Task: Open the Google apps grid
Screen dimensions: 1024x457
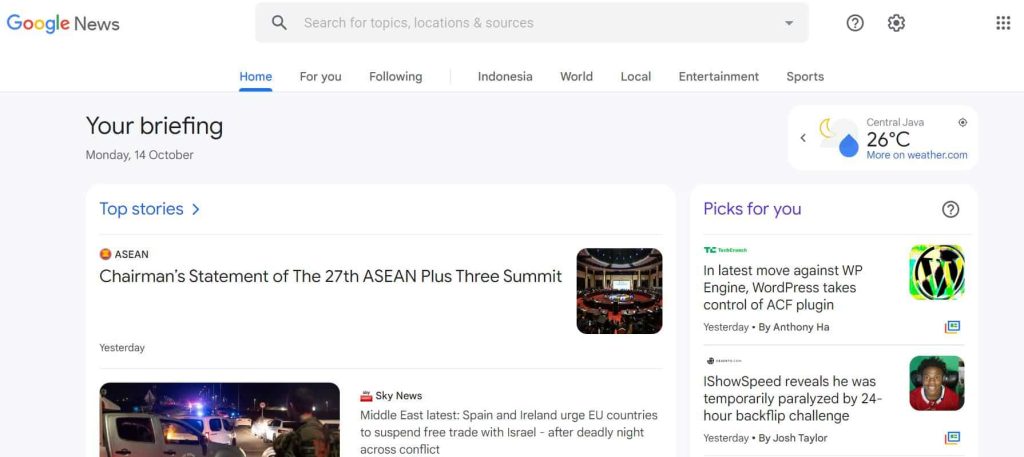Action: coord(1003,23)
